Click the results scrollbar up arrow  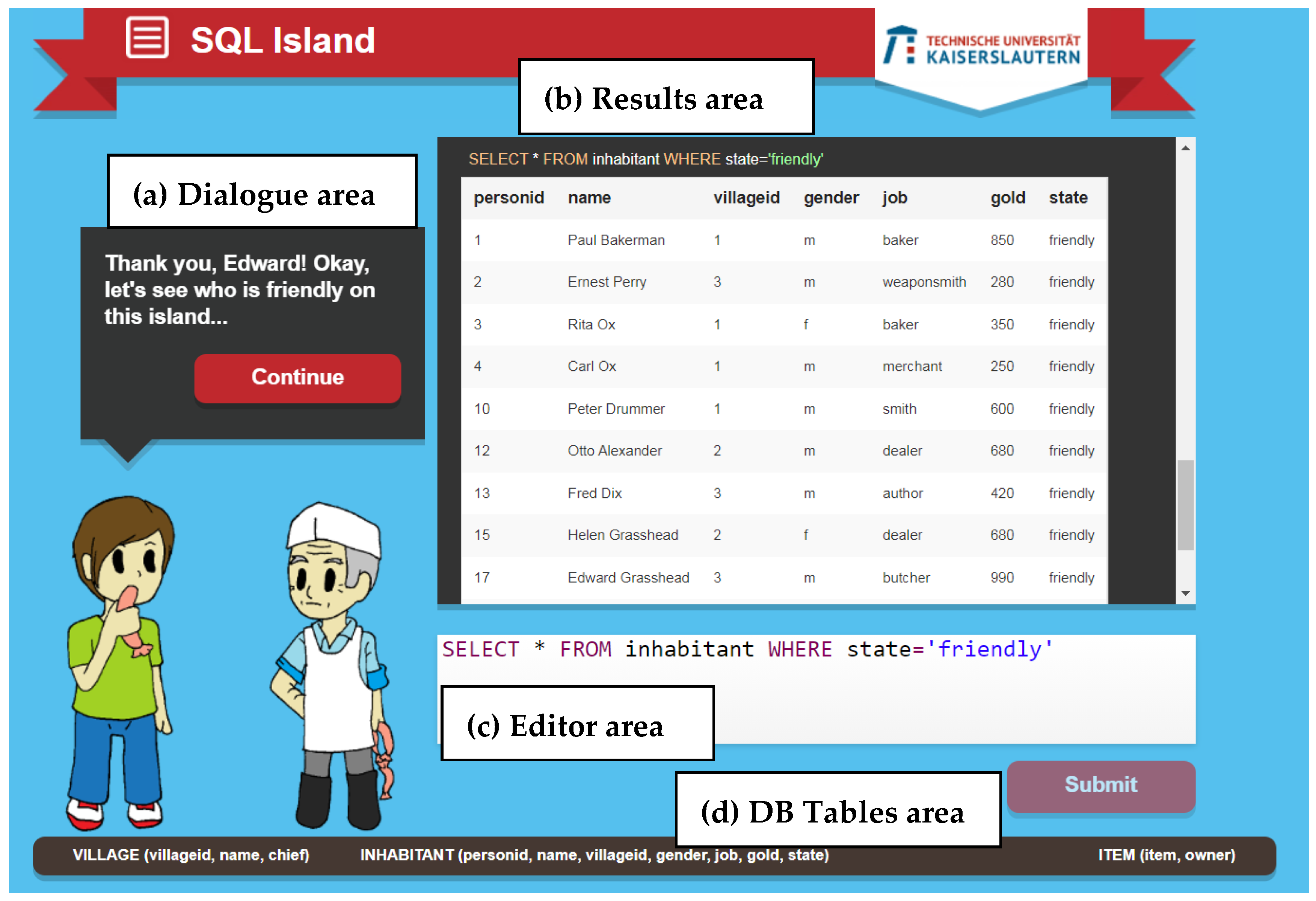1185,148
